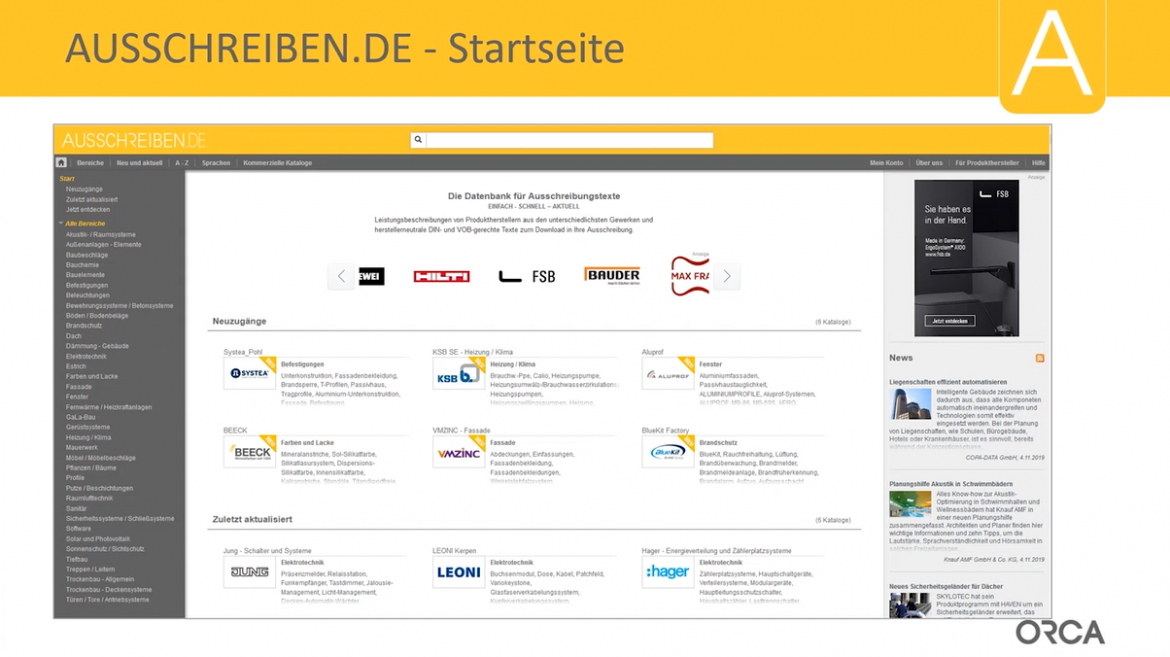Click the Liegenschaften news thumbnail image
The width and height of the screenshot is (1170, 657).
pos(910,404)
